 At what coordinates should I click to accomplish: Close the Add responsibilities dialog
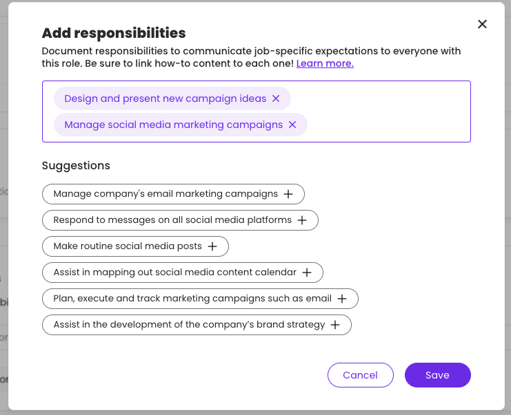click(482, 24)
